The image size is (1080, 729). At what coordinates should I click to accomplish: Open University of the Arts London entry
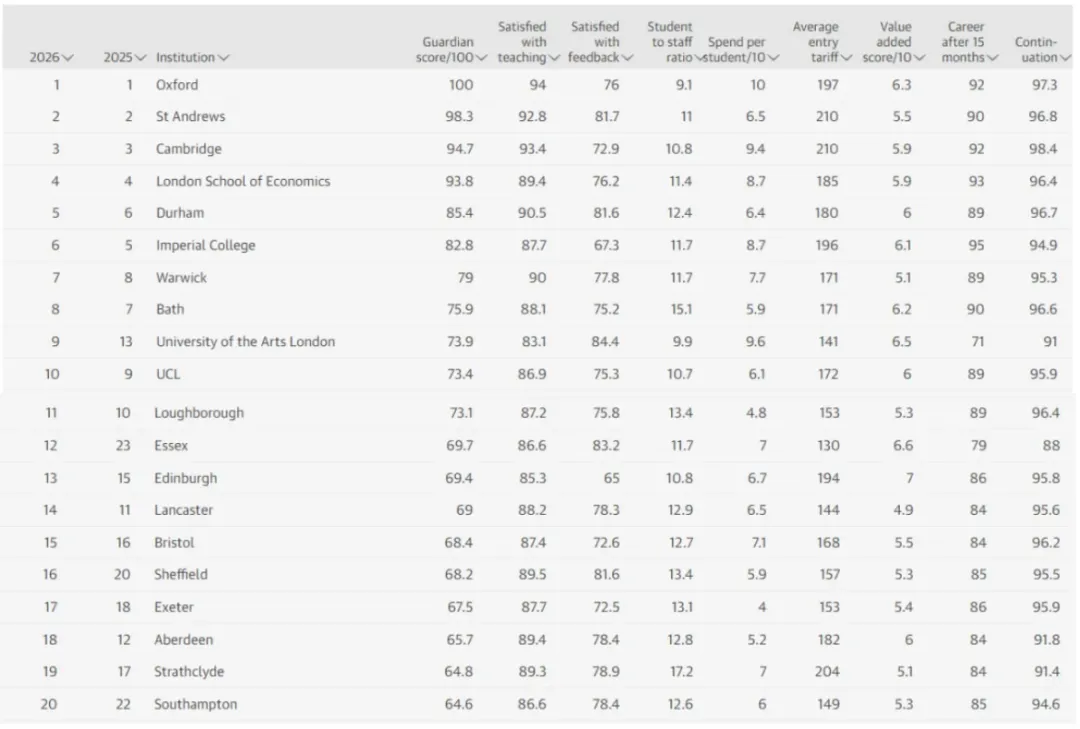click(245, 341)
